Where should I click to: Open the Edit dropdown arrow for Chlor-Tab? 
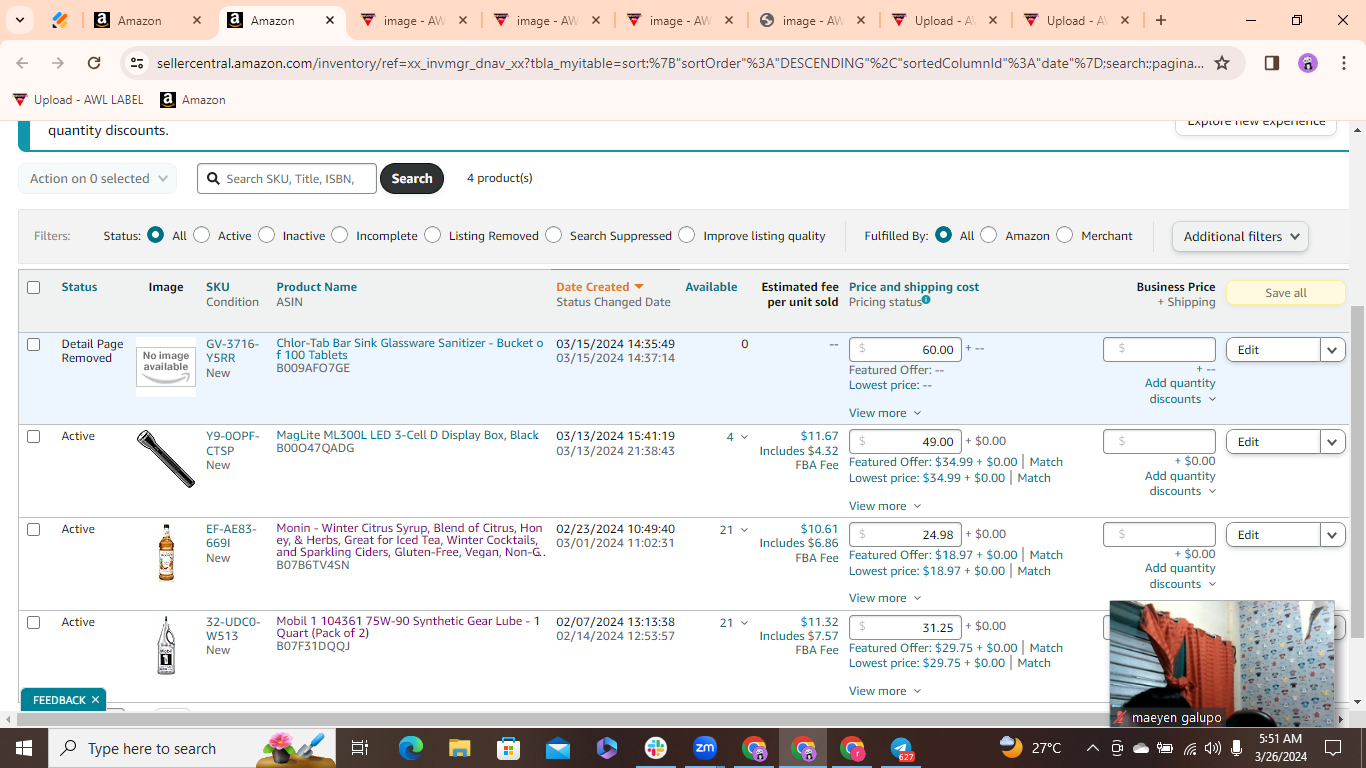tap(1333, 350)
